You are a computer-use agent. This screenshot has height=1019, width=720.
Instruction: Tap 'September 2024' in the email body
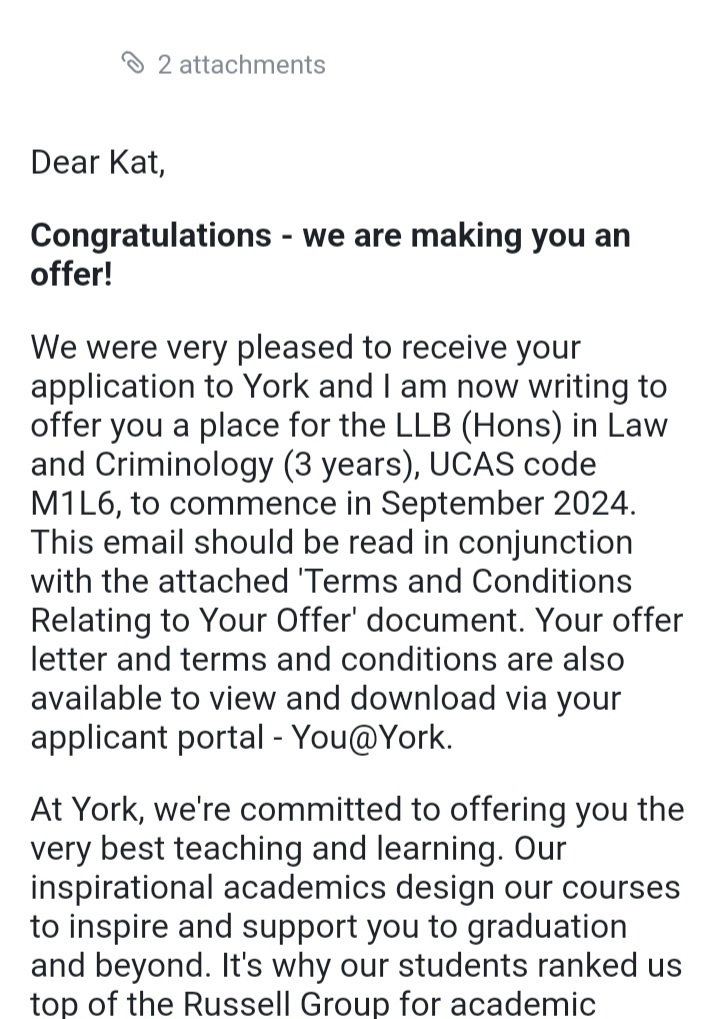505,504
